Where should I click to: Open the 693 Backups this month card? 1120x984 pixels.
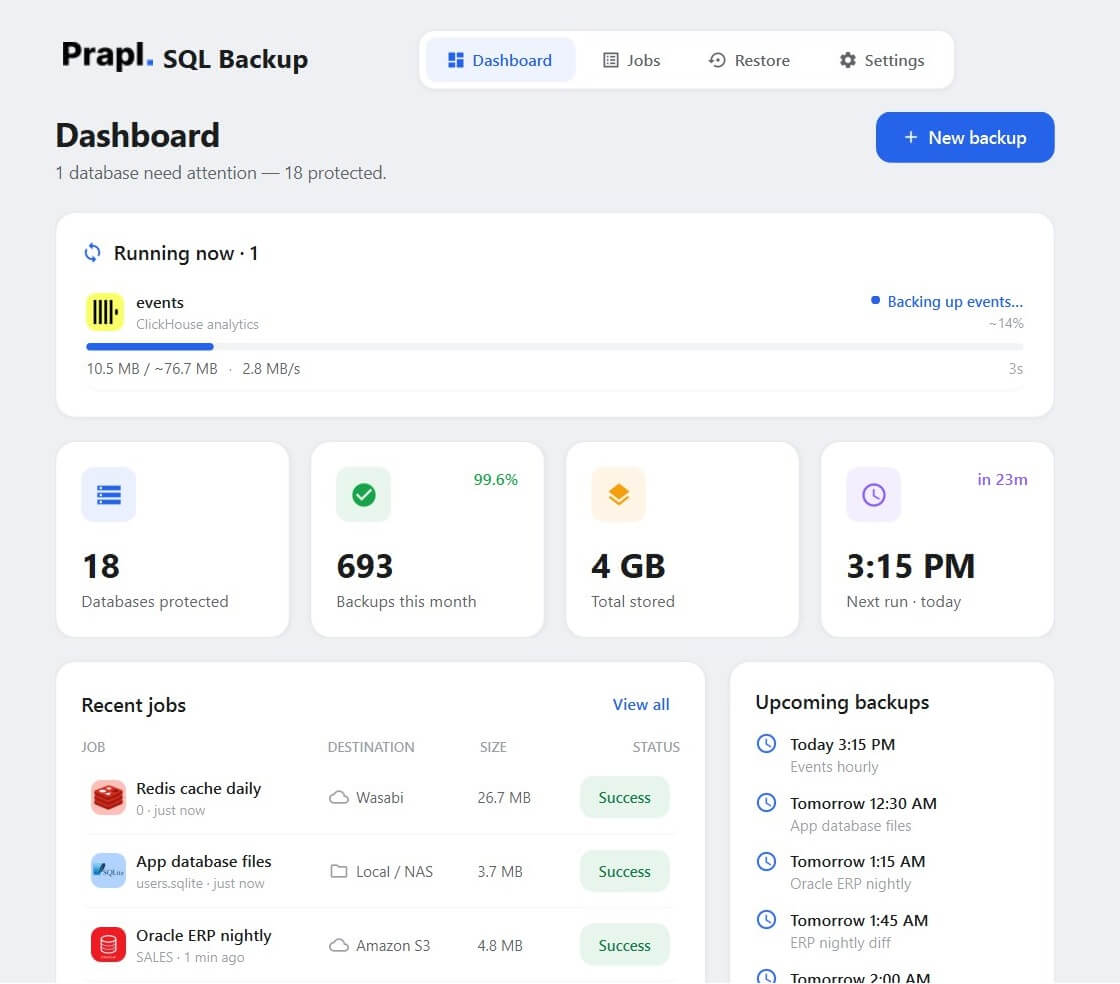tap(427, 539)
